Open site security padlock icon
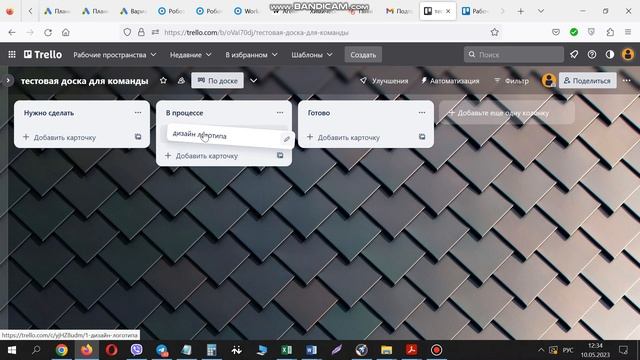The image size is (640, 360). click(x=141, y=32)
